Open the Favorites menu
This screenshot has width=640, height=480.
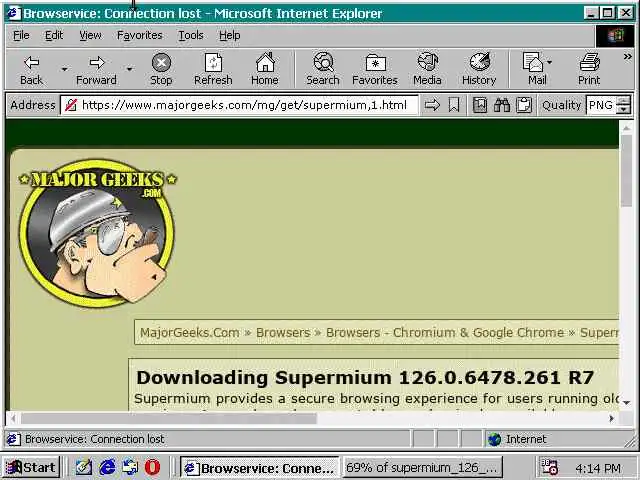pyautogui.click(x=140, y=36)
